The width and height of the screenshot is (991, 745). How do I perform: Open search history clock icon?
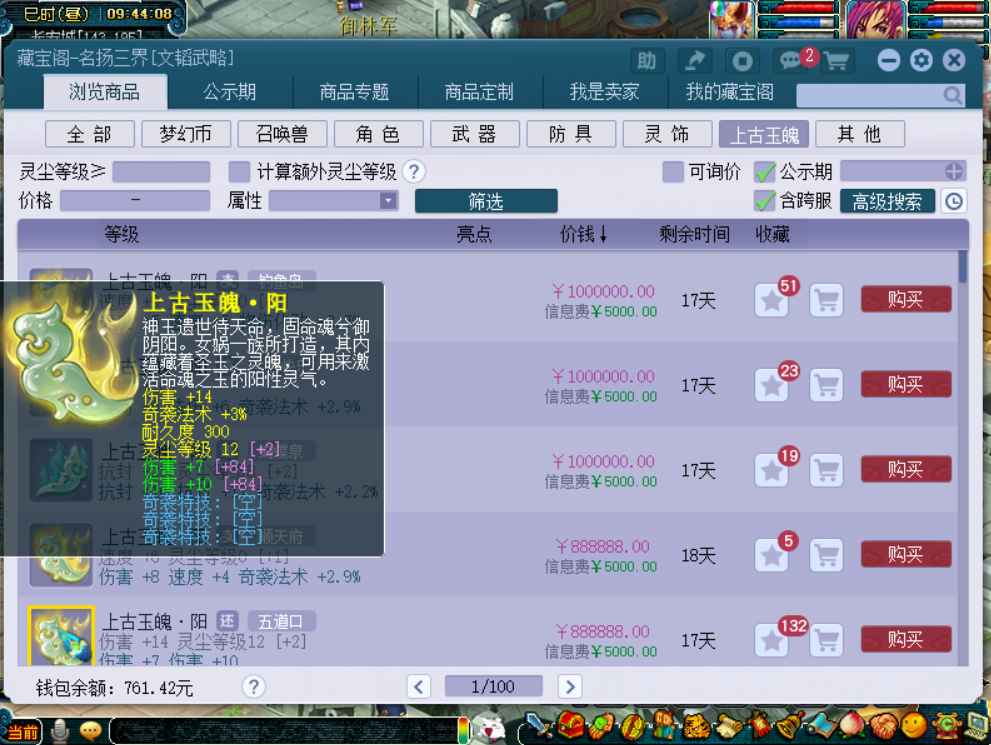954,201
